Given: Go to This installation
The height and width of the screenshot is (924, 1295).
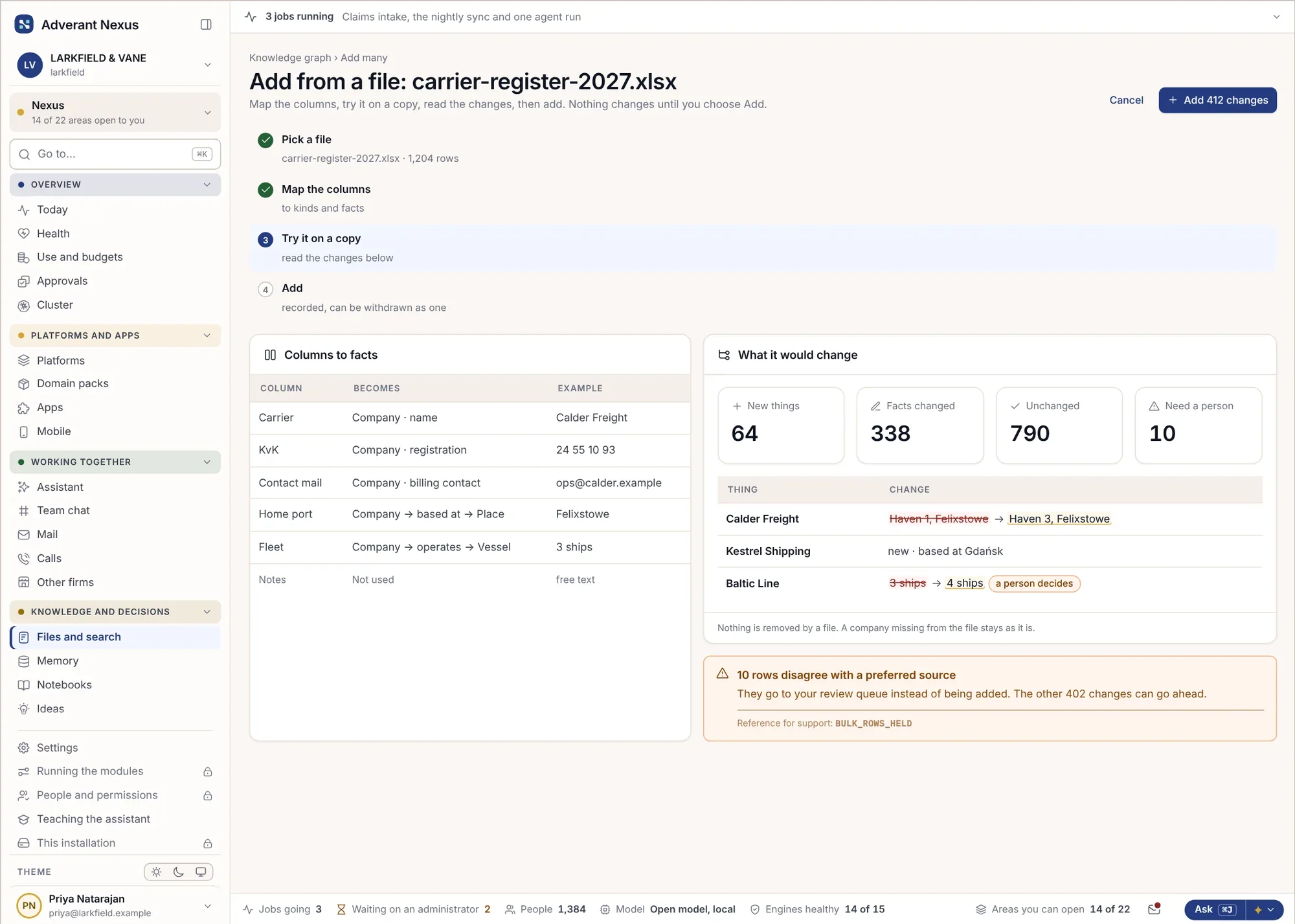Looking at the screenshot, I should coord(115,843).
